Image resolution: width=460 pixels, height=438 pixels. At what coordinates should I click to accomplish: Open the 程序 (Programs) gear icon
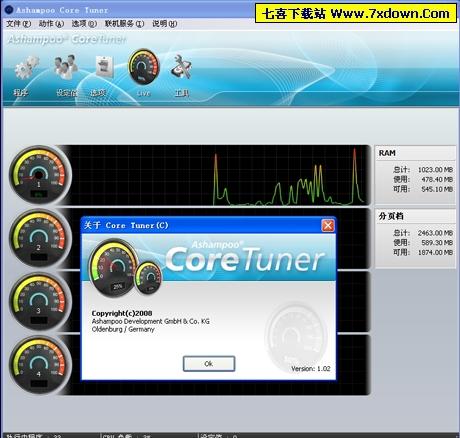click(26, 68)
